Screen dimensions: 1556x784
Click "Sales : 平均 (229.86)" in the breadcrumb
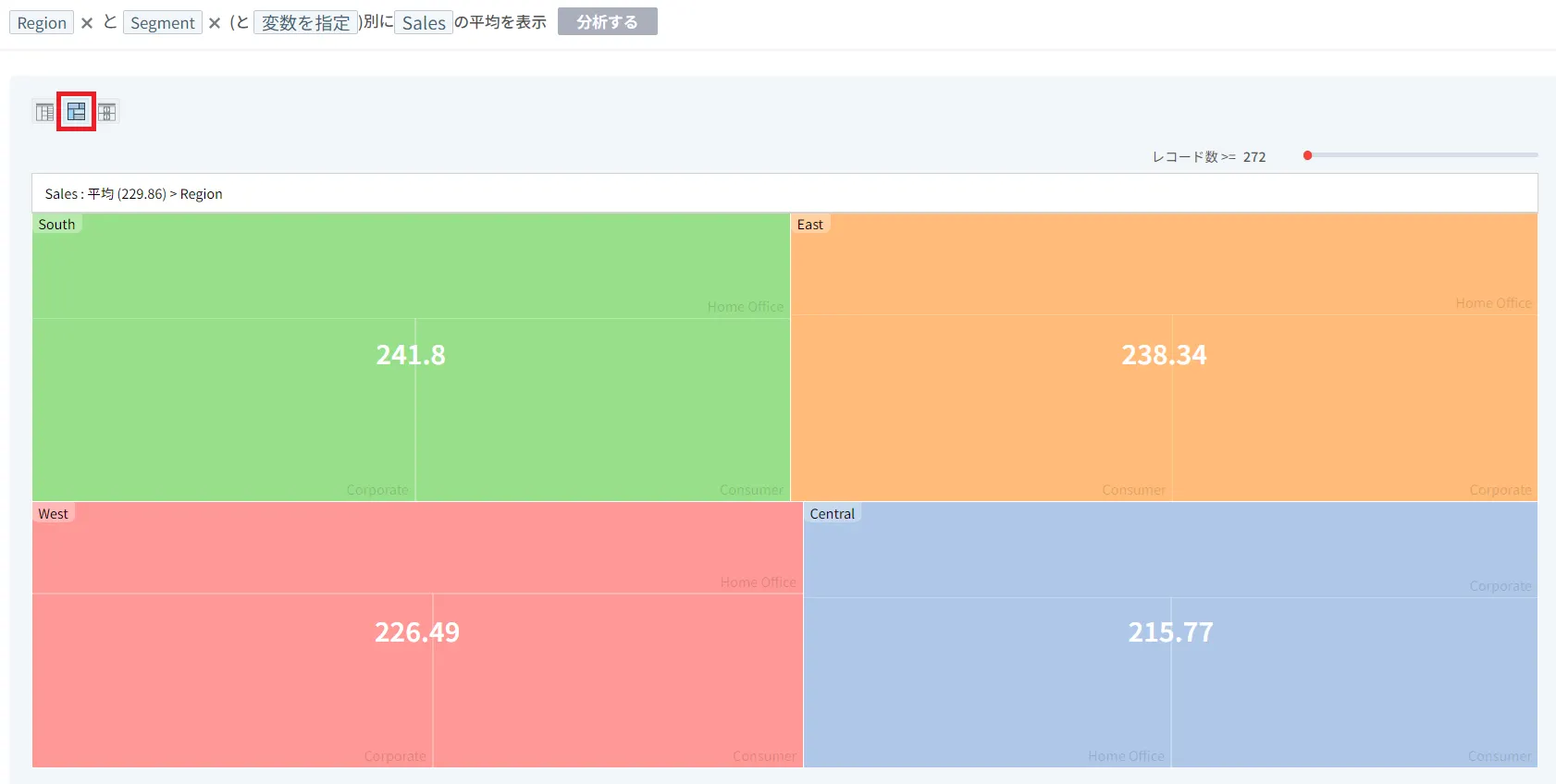pyautogui.click(x=105, y=194)
